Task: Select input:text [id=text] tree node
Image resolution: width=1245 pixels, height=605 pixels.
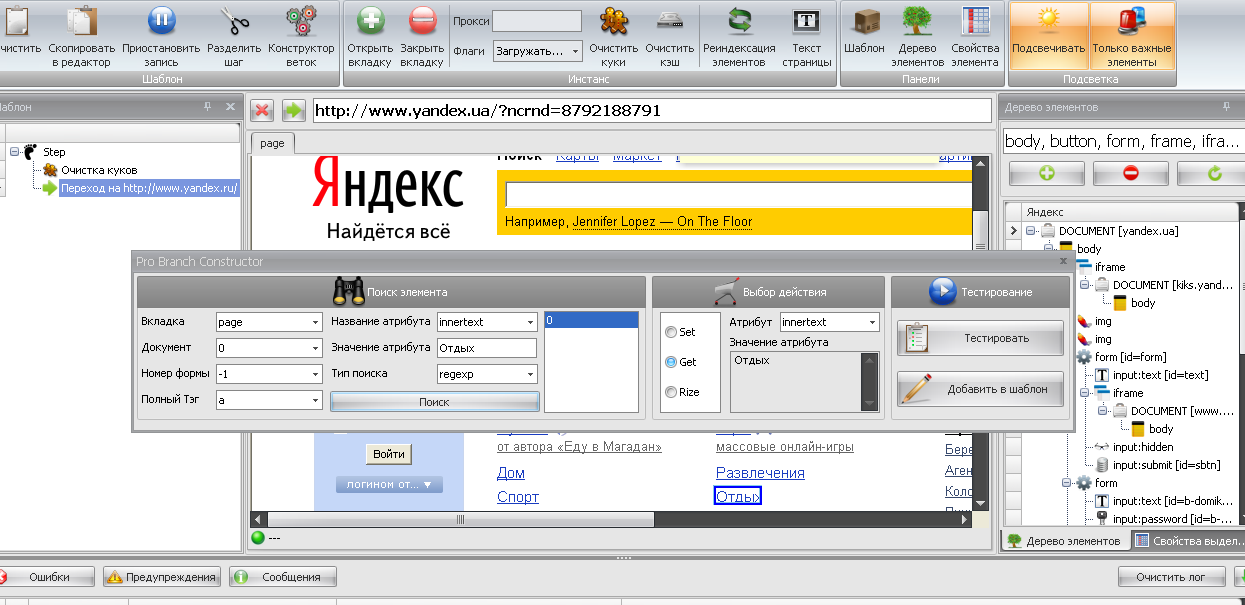Action: (x=1160, y=375)
